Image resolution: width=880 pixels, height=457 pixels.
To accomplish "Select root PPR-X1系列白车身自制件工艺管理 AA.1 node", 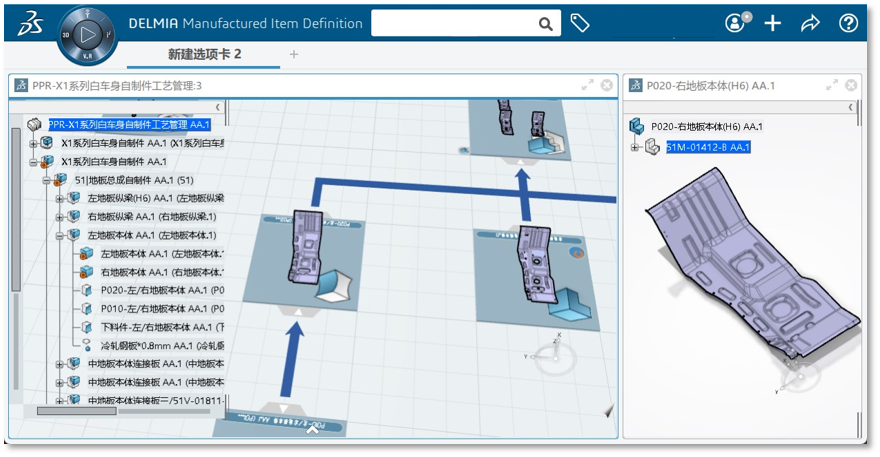I will tap(129, 125).
